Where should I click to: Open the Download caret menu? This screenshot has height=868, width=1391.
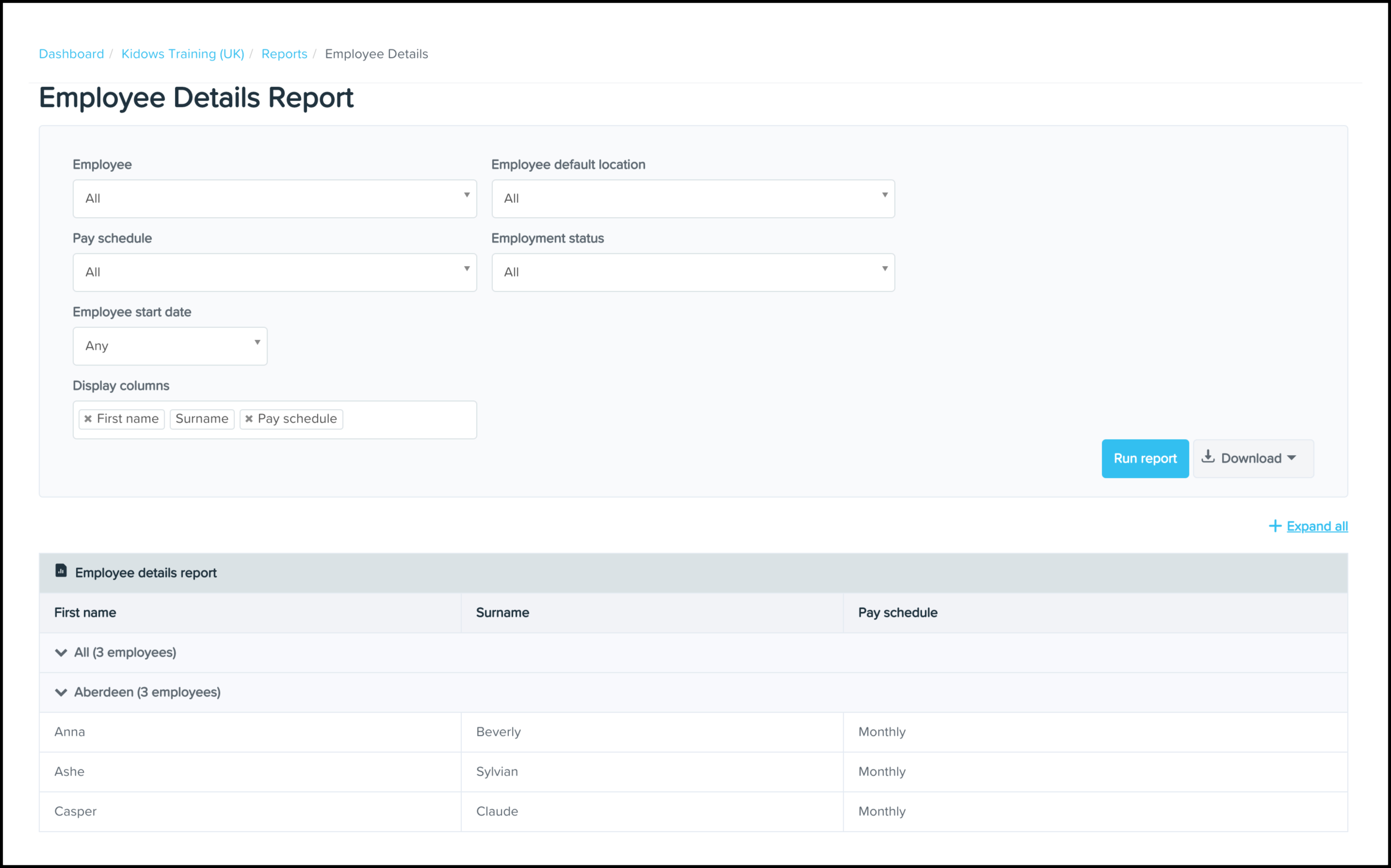pyautogui.click(x=1292, y=458)
